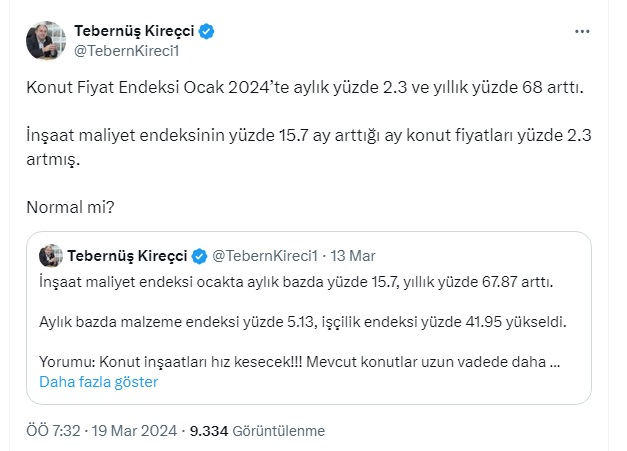Click the author name inside the quoted tweet

tap(128, 256)
